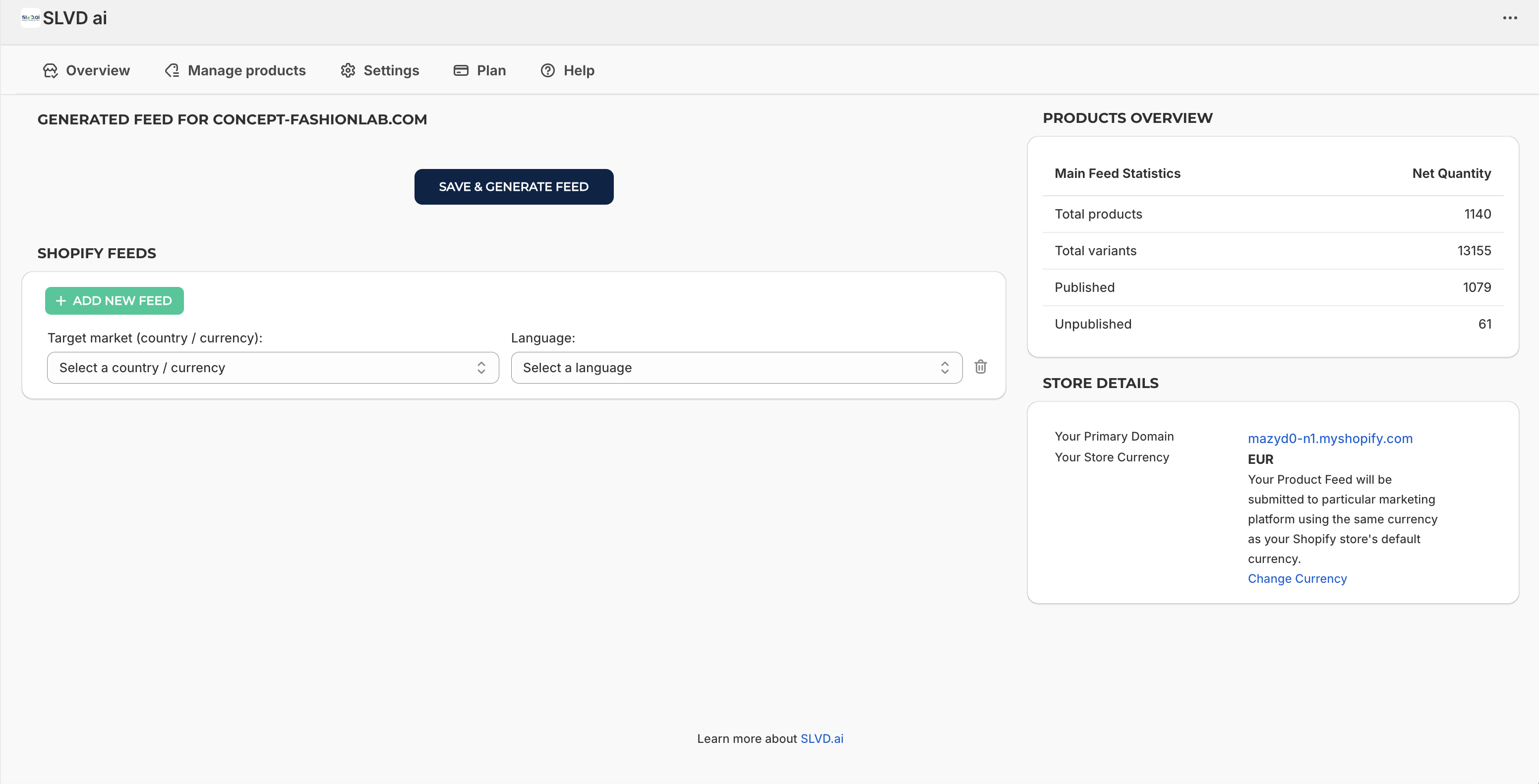Delete the feed using the trash icon
The image size is (1539, 784).
click(x=980, y=367)
